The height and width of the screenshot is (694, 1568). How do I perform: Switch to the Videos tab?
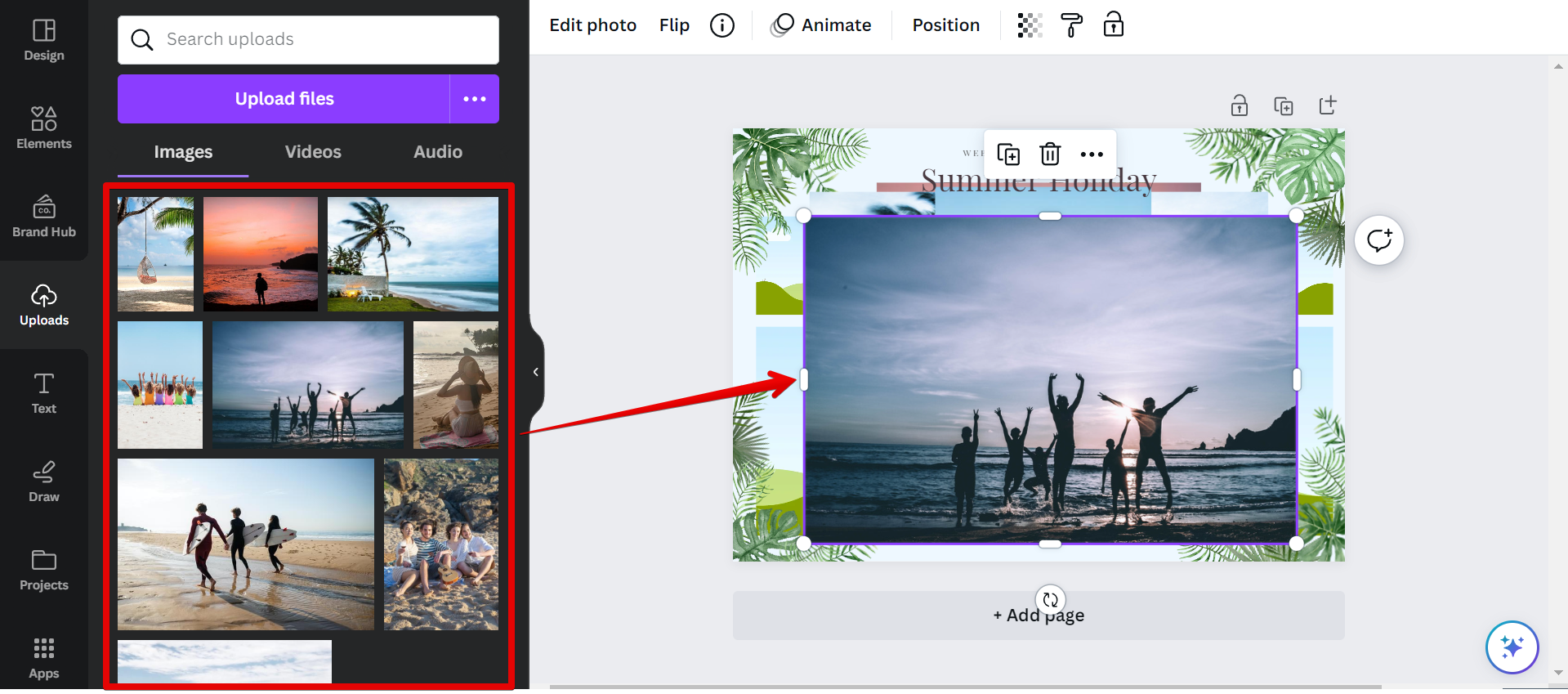point(313,152)
